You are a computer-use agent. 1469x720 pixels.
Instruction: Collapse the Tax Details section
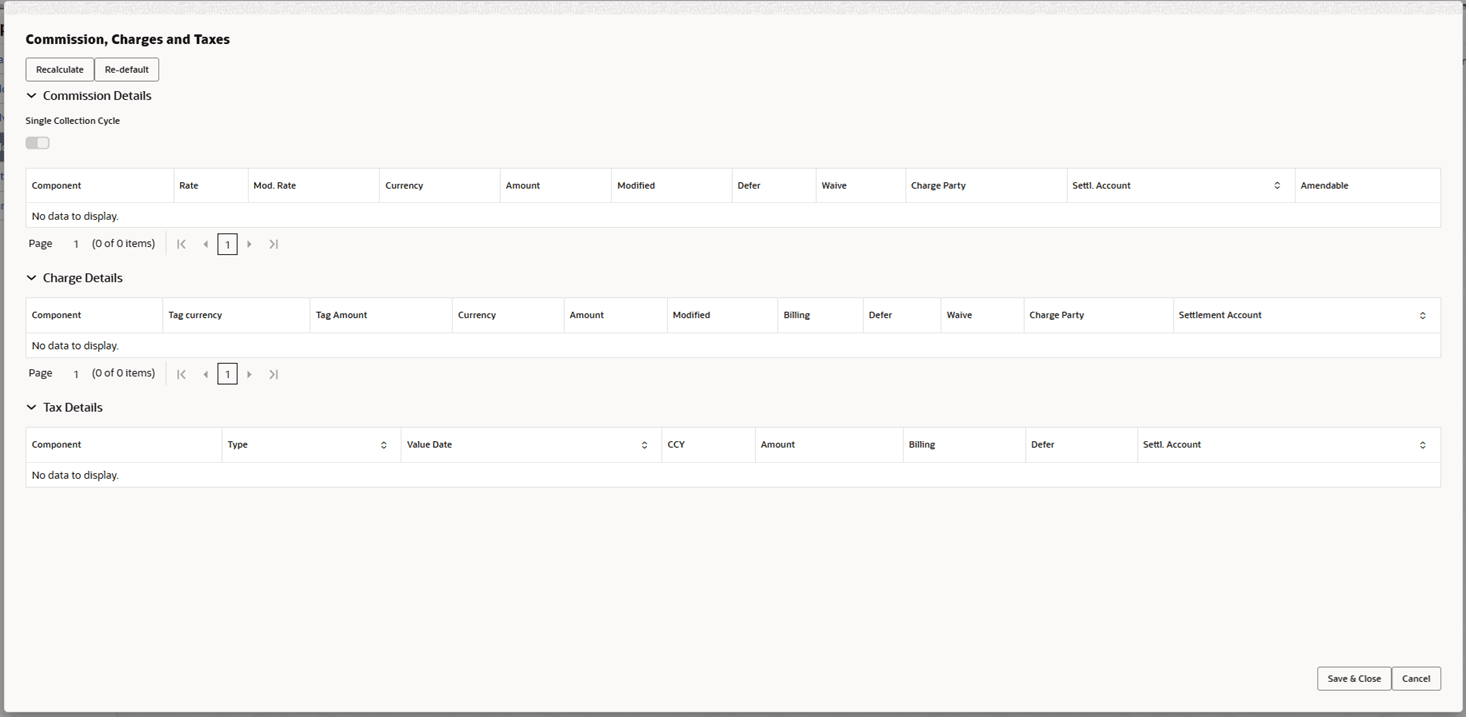(x=31, y=407)
